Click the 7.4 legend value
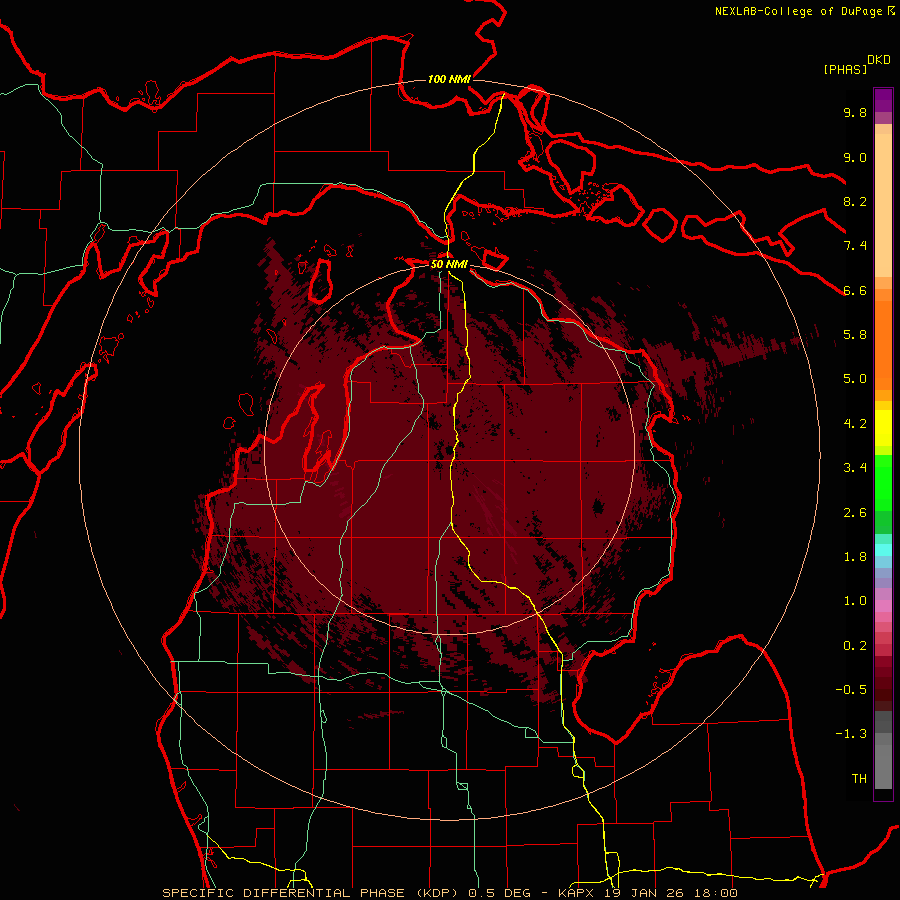Screen dimensions: 900x900 [855, 246]
